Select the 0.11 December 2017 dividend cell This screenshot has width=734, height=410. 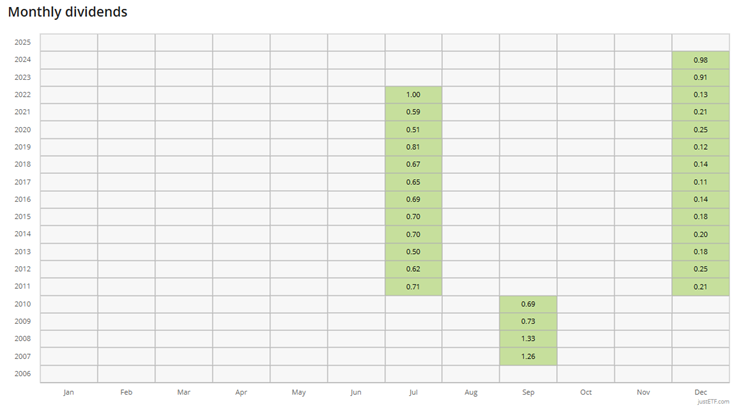(700, 182)
